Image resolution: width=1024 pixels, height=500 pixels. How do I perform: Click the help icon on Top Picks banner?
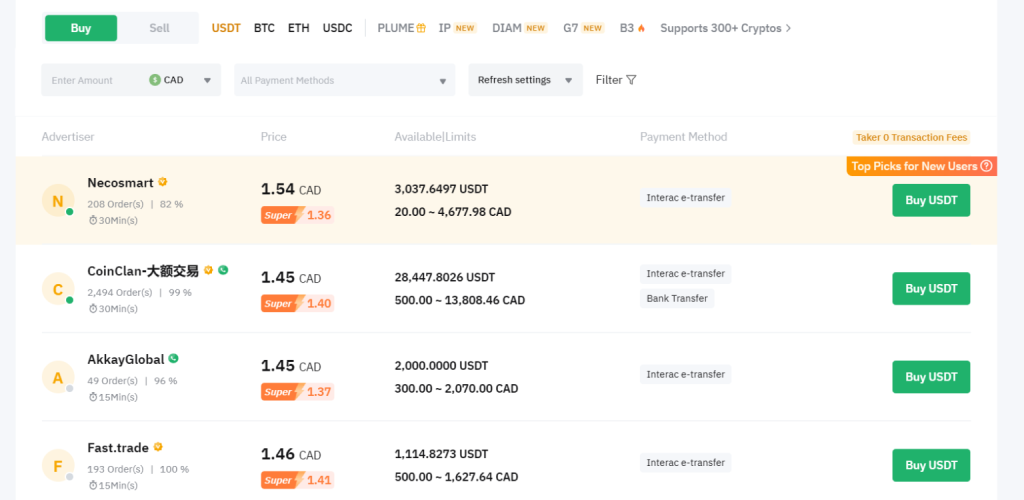click(x=986, y=166)
